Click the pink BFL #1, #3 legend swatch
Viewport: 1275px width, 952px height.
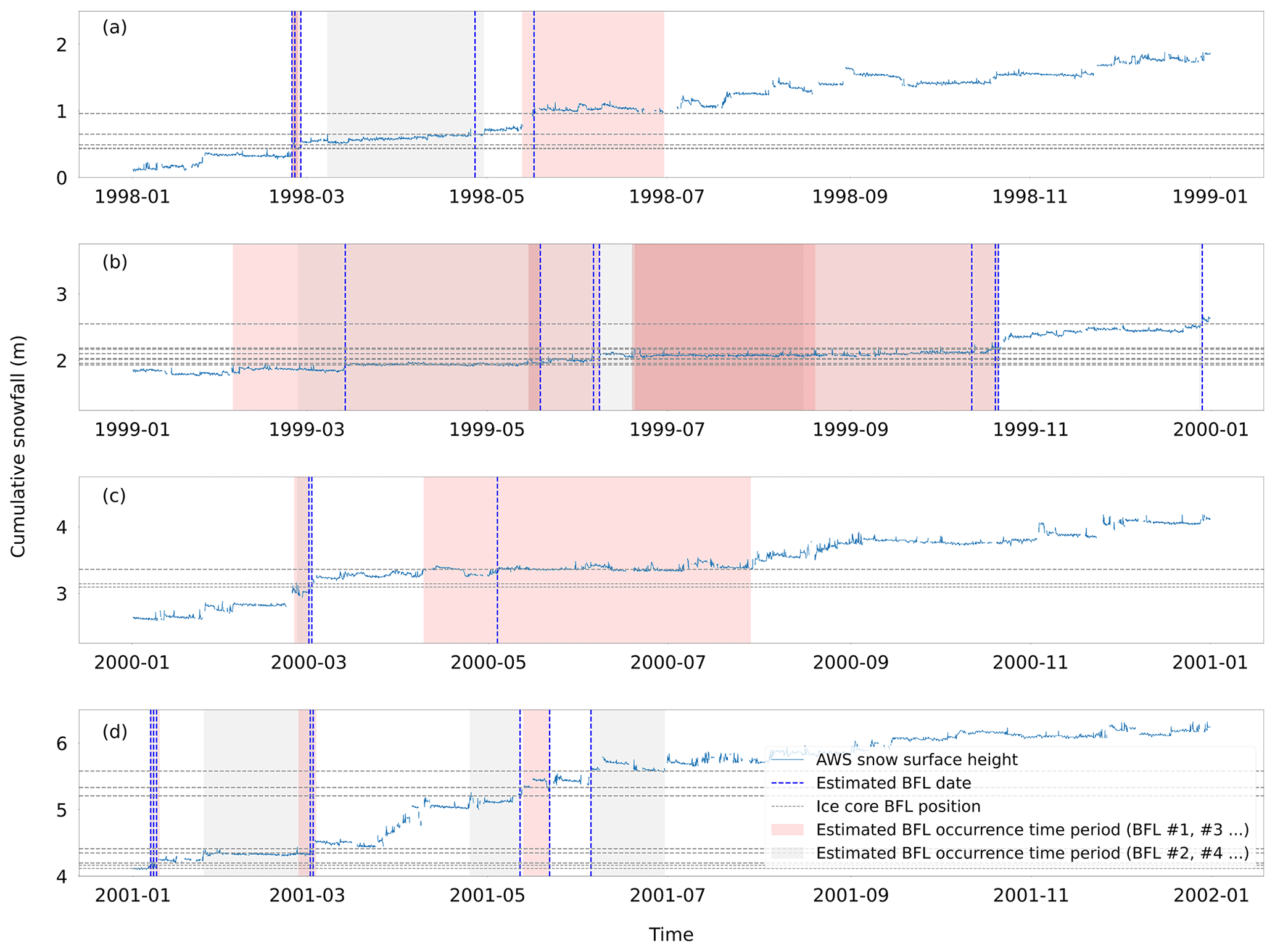pos(787,830)
